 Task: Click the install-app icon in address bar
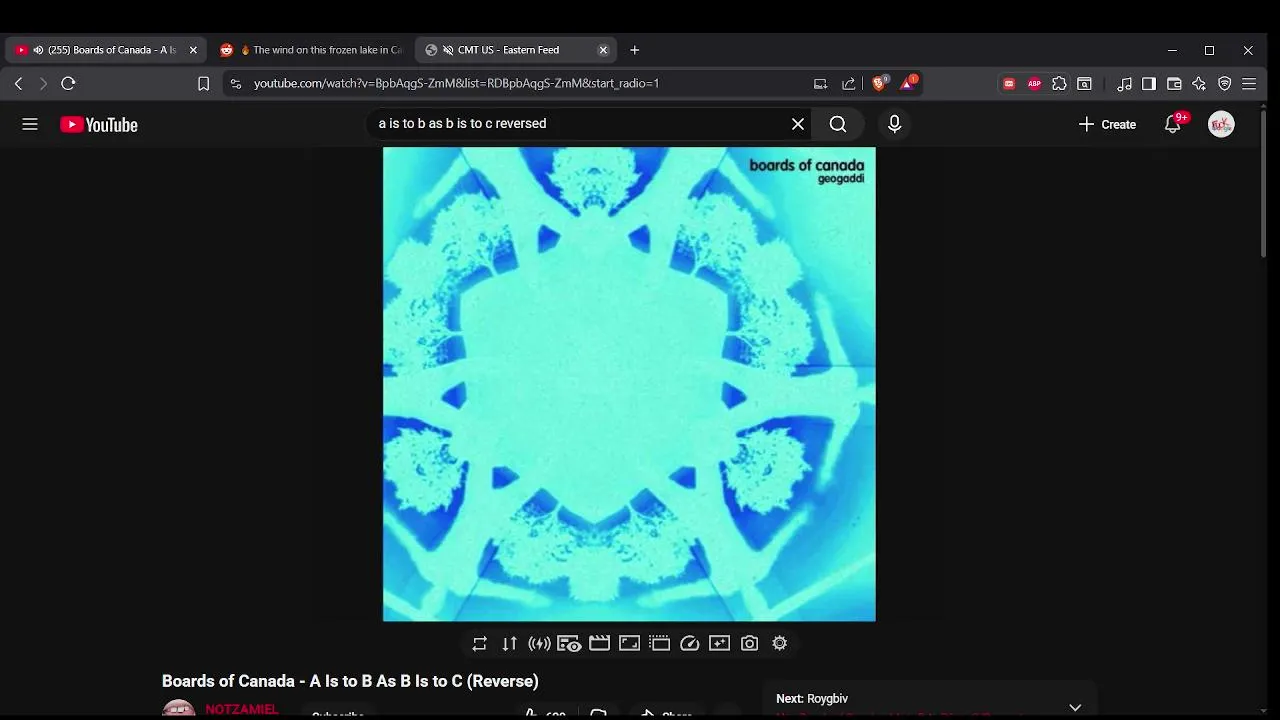820,84
